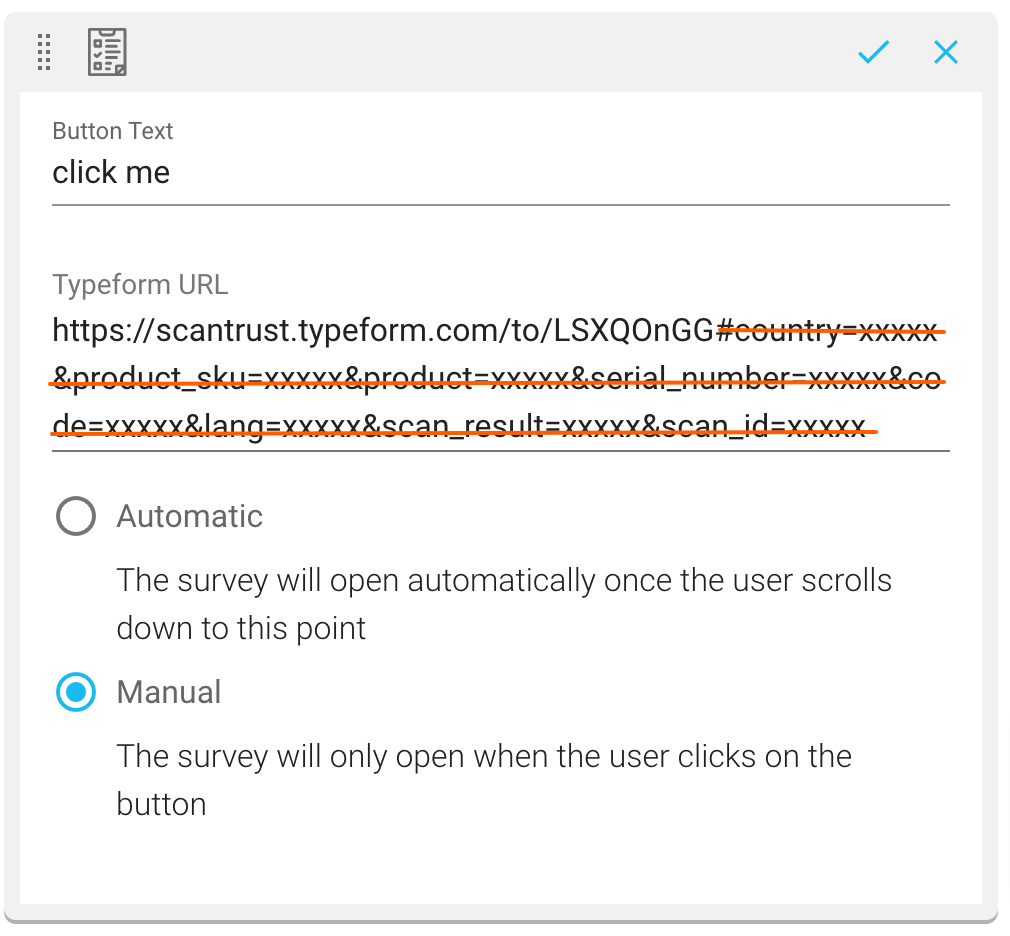Confirm changes with the checkmark icon

873,52
